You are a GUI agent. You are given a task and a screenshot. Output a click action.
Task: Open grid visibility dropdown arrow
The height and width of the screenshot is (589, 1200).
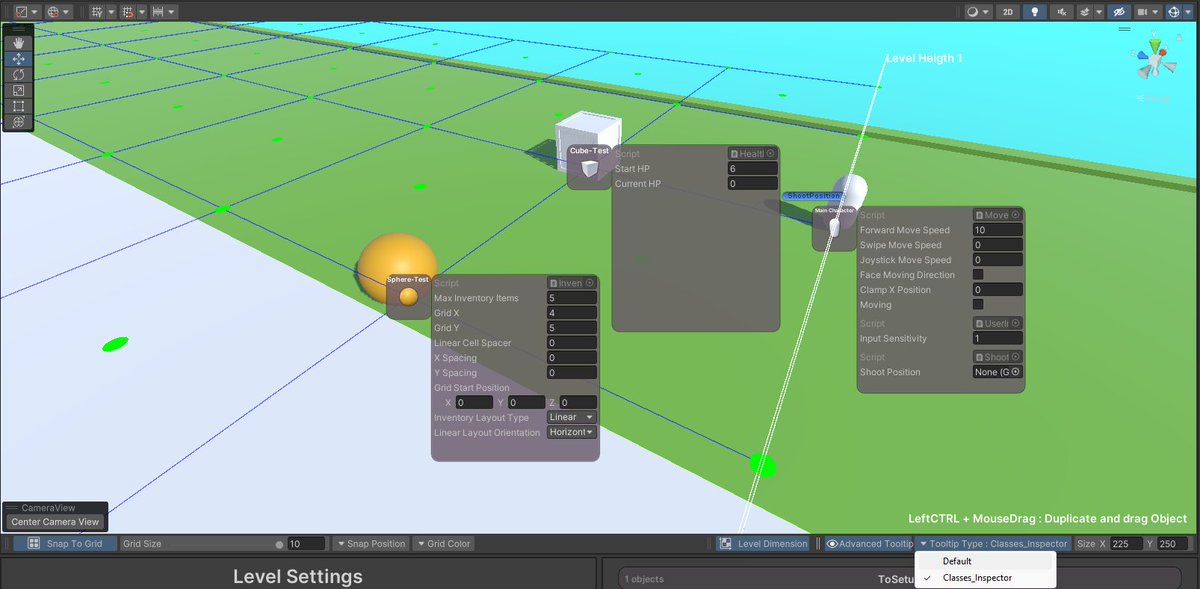pyautogui.click(x=111, y=12)
